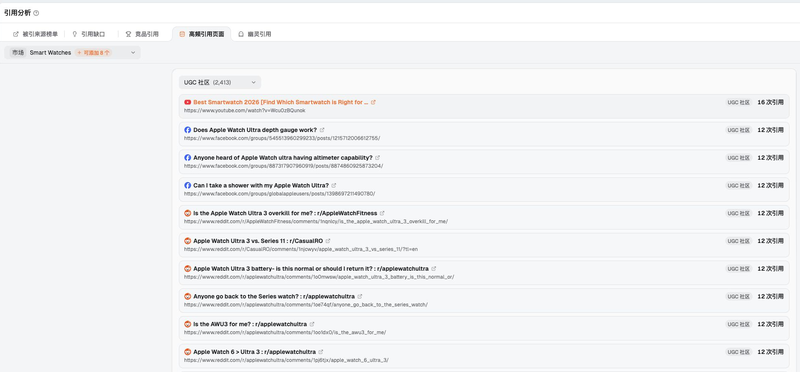
Task: Click external link icon after AWU3 title
Action: tap(312, 324)
